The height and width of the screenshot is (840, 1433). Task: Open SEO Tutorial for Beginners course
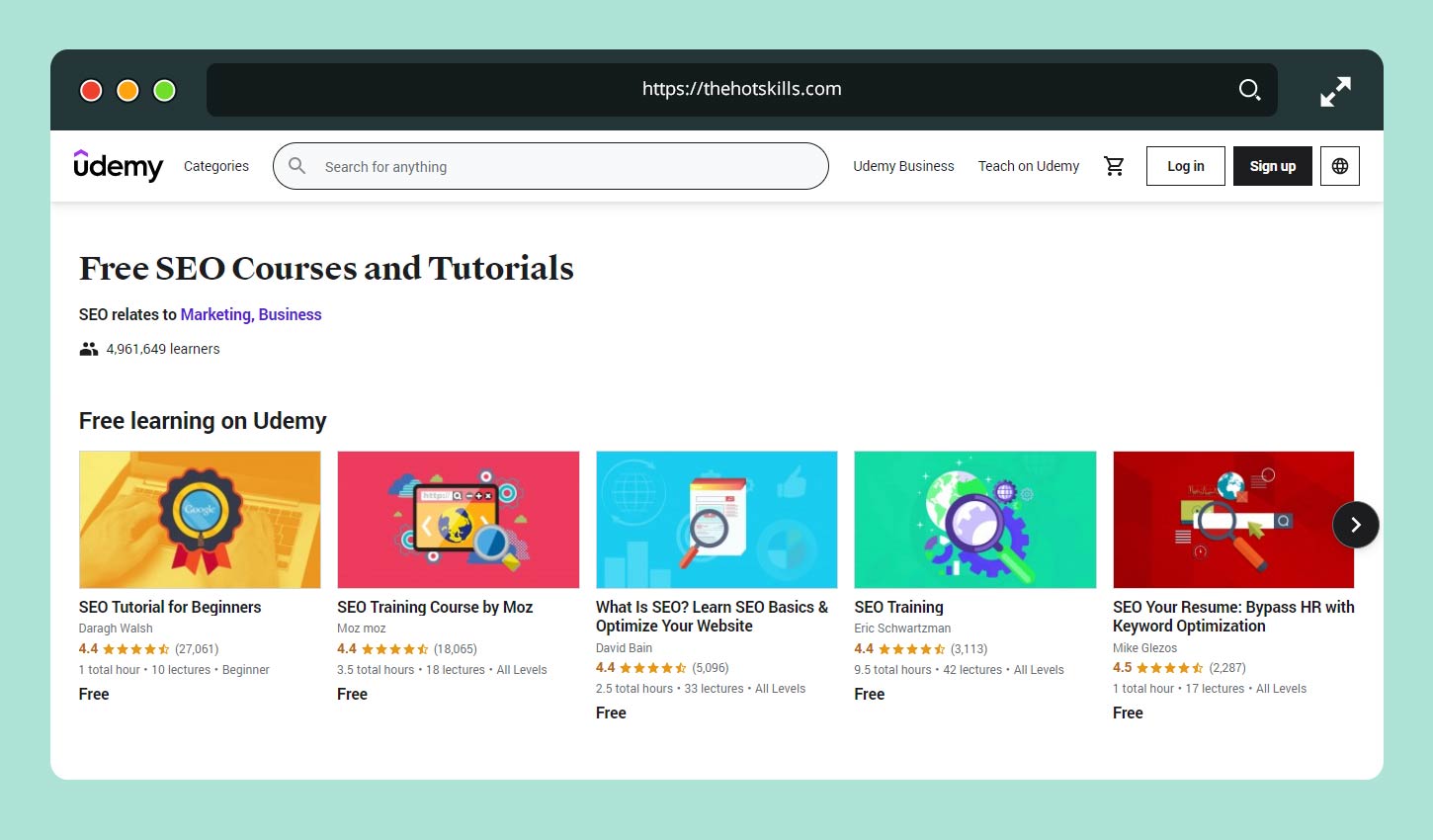[x=169, y=607]
